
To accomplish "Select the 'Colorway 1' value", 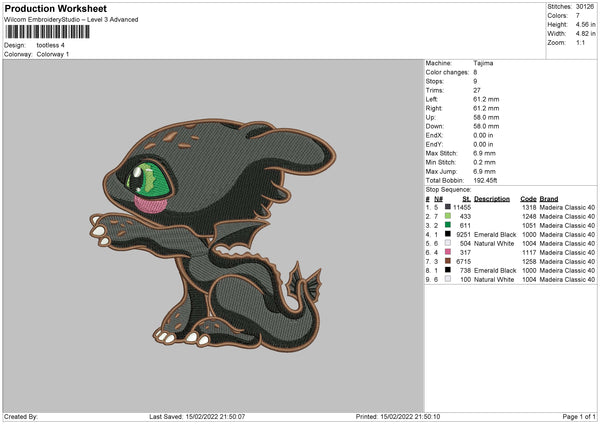I will (53, 54).
